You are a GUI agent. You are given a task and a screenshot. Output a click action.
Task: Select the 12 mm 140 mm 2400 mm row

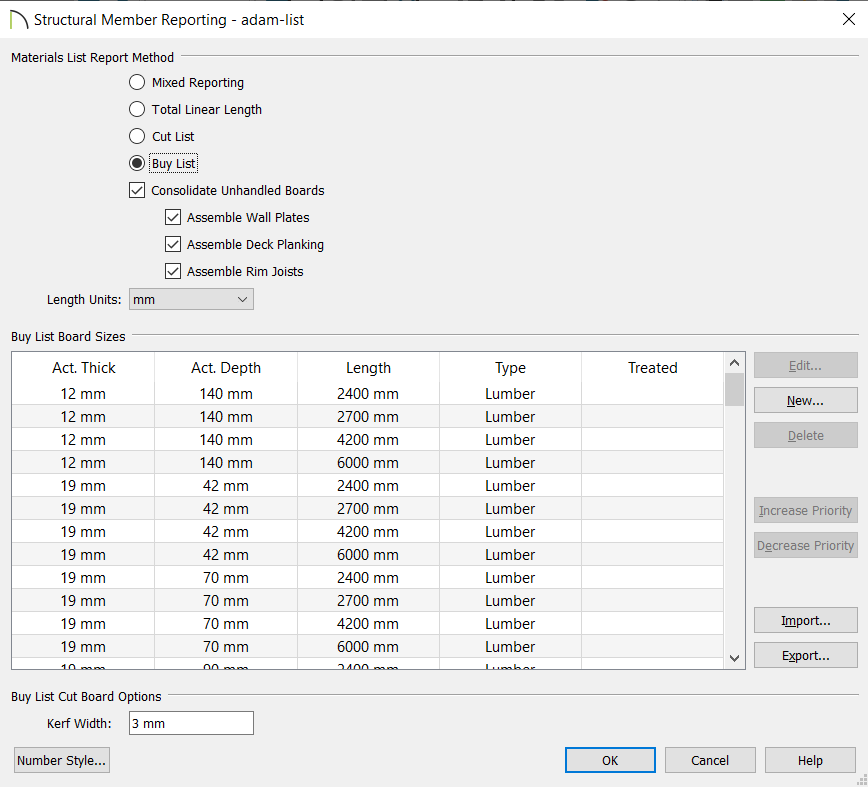pos(368,394)
